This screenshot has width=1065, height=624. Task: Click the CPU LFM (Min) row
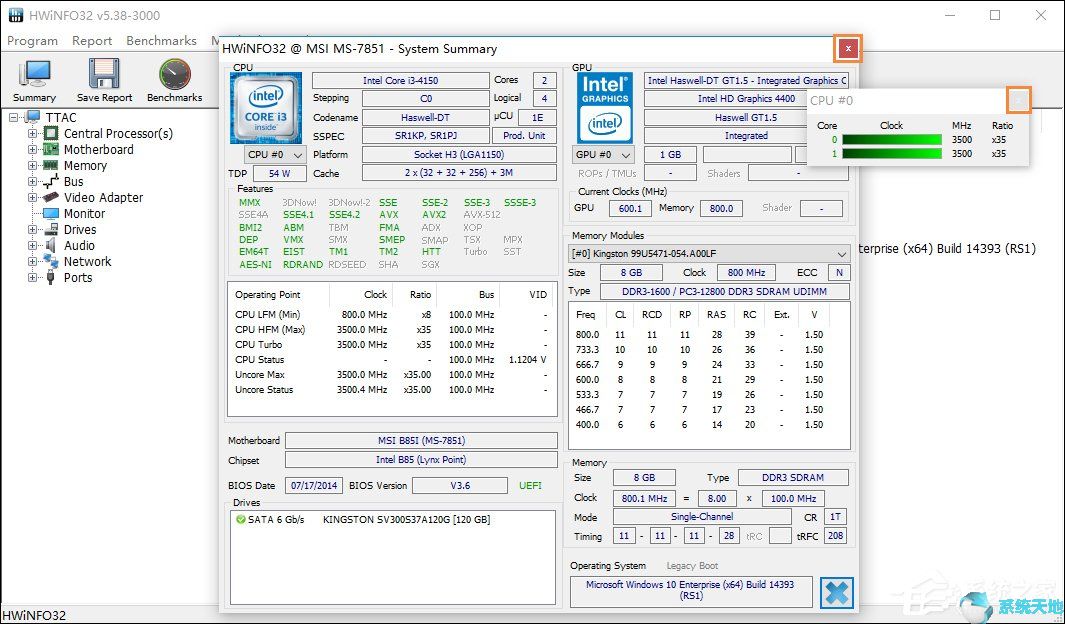[x=391, y=314]
